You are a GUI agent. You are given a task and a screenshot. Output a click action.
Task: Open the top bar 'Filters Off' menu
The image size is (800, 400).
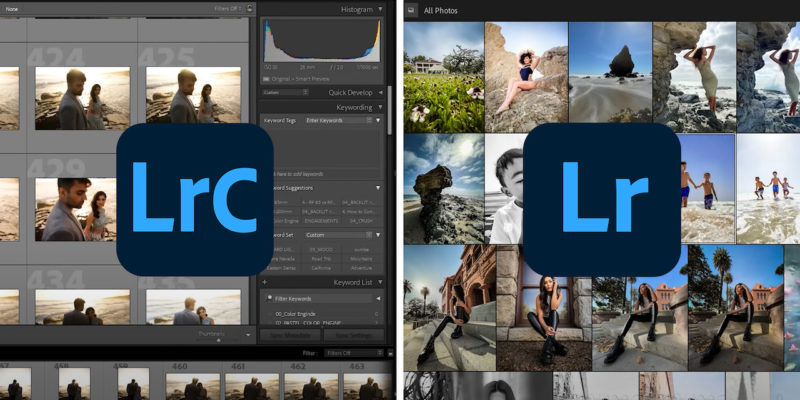point(228,8)
